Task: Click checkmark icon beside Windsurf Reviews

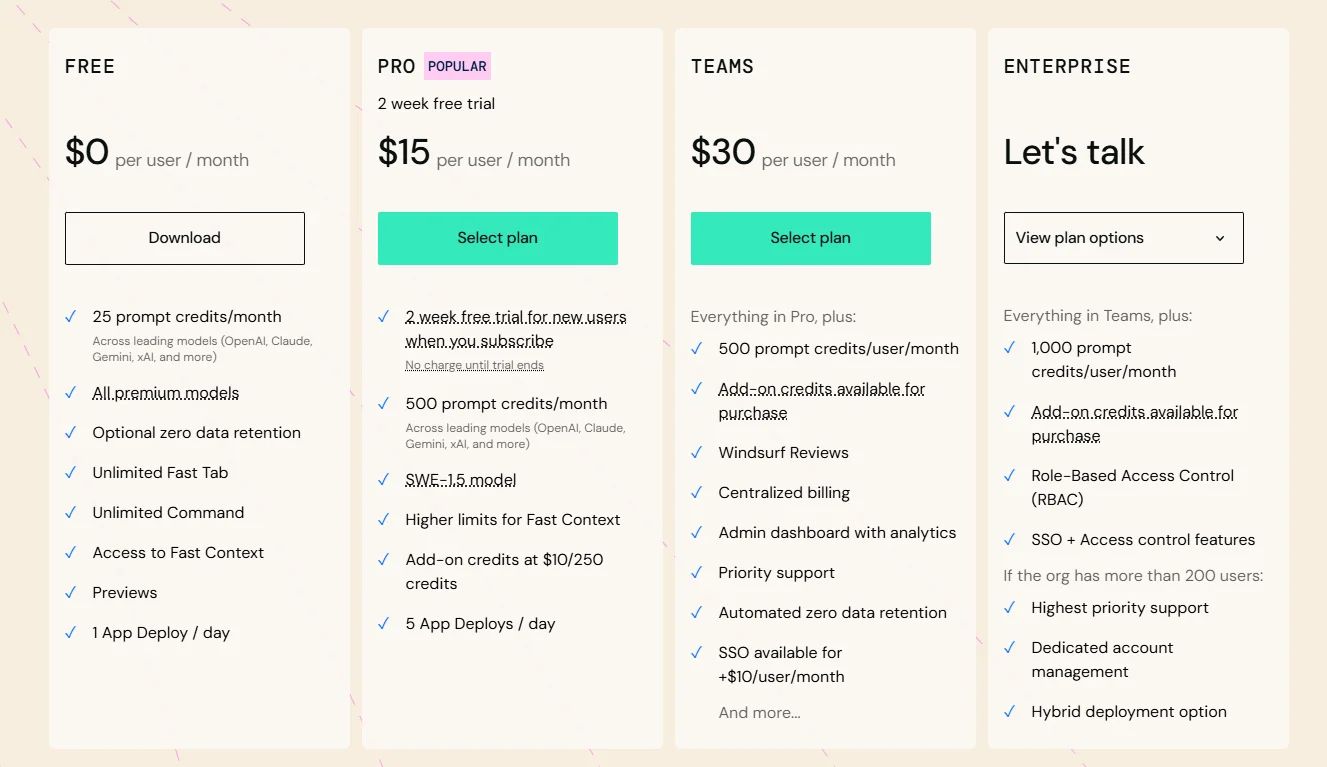Action: pyautogui.click(x=697, y=452)
